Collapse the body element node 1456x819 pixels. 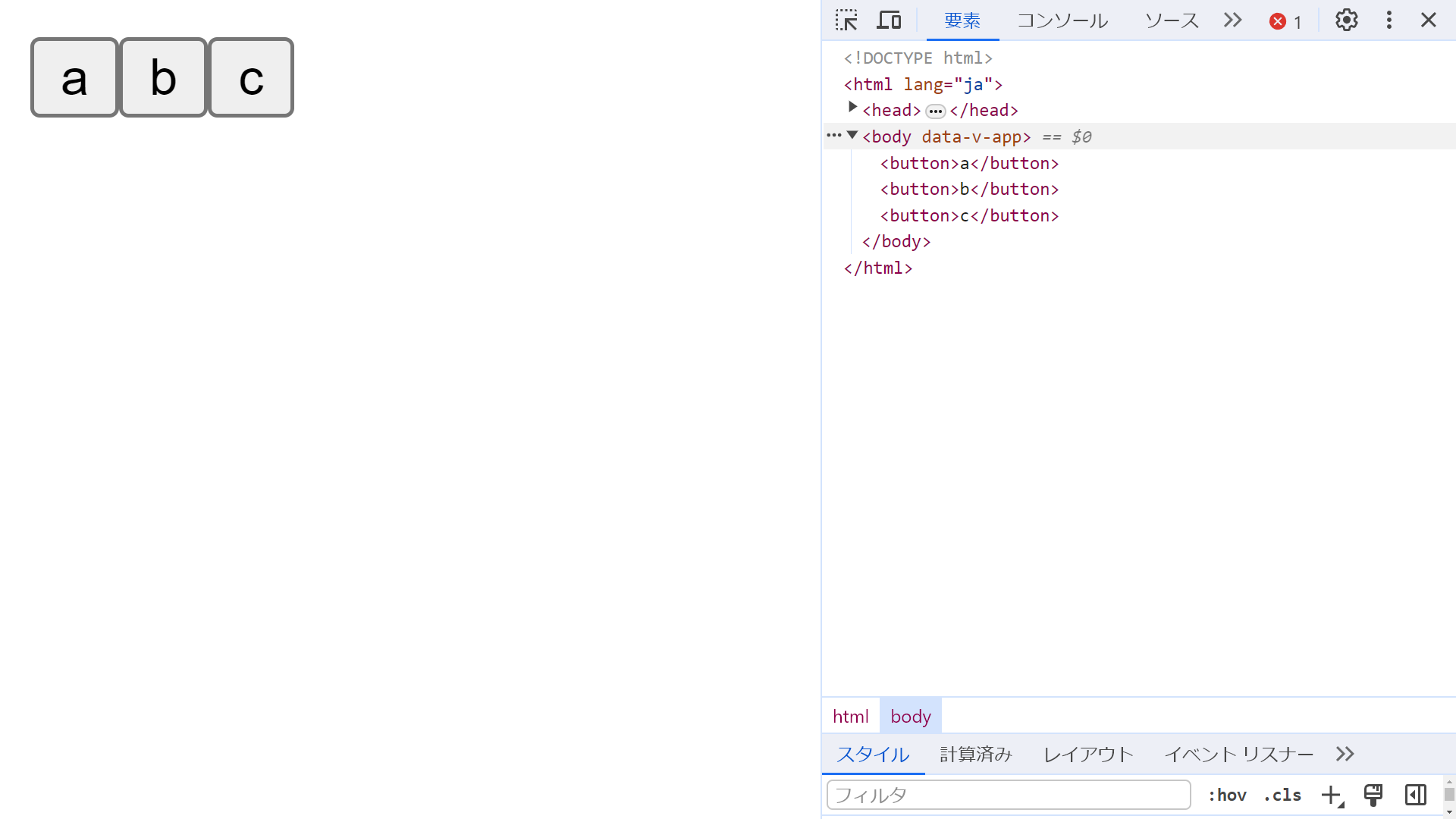pyautogui.click(x=852, y=135)
